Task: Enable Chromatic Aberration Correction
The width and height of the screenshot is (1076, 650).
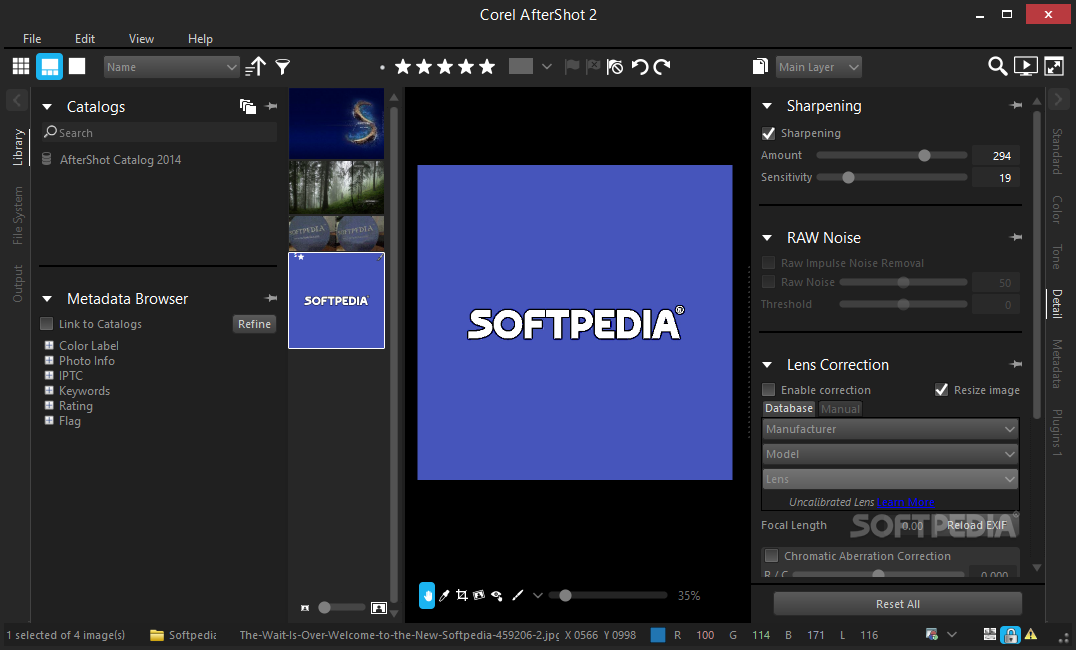Action: point(771,555)
